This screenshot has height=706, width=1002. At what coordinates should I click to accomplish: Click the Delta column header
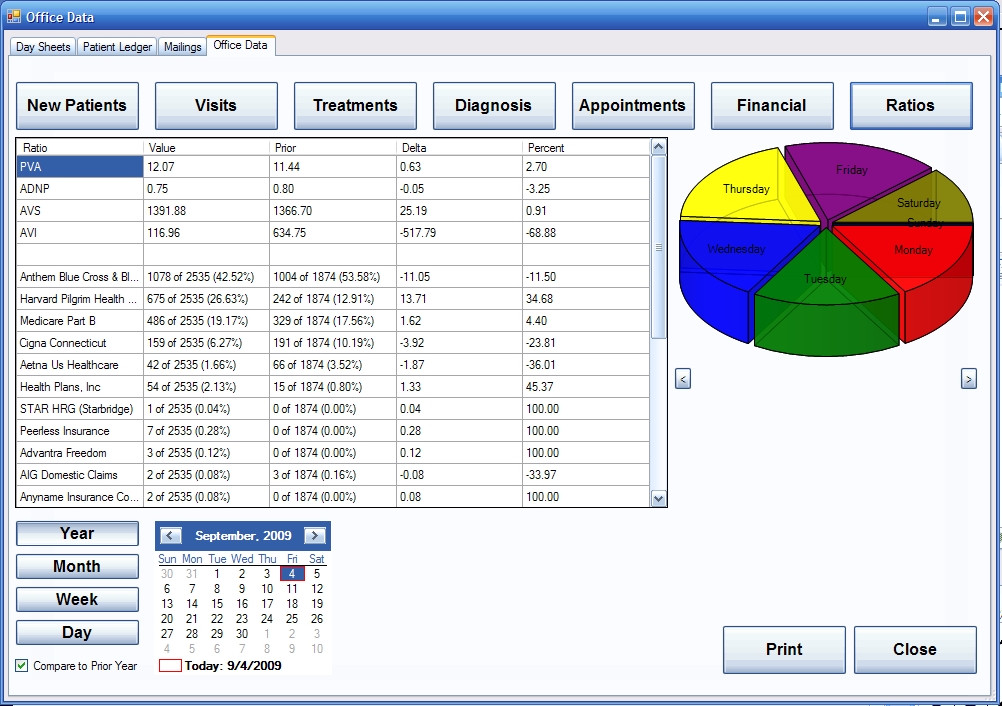click(x=459, y=148)
